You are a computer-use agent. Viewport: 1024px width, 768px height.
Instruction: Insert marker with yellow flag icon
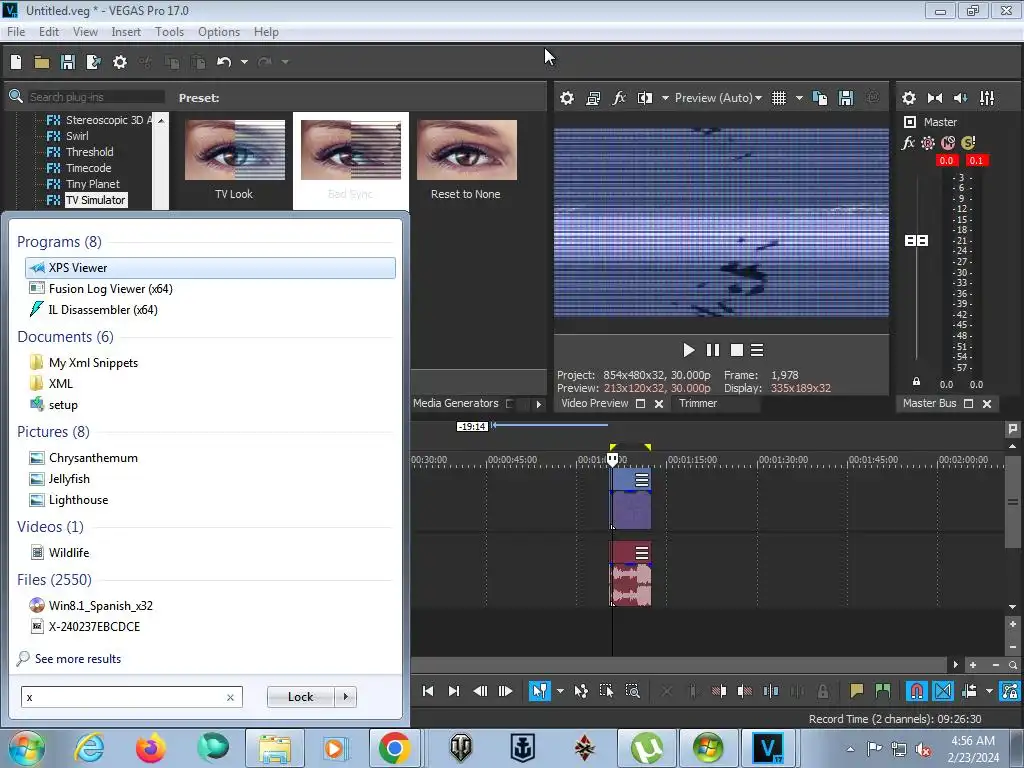[x=856, y=691]
